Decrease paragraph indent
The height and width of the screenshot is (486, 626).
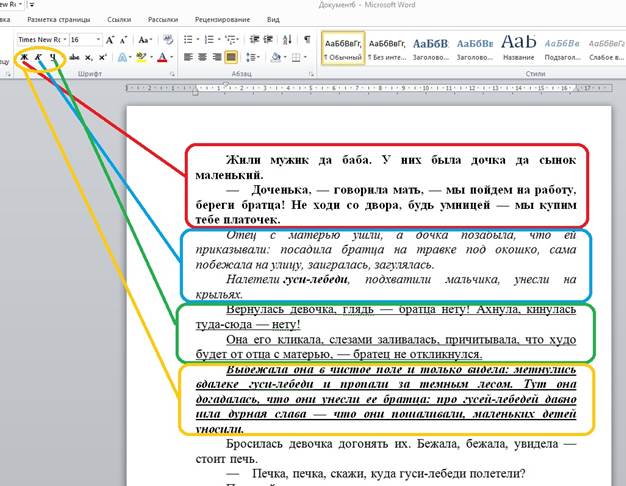click(254, 39)
